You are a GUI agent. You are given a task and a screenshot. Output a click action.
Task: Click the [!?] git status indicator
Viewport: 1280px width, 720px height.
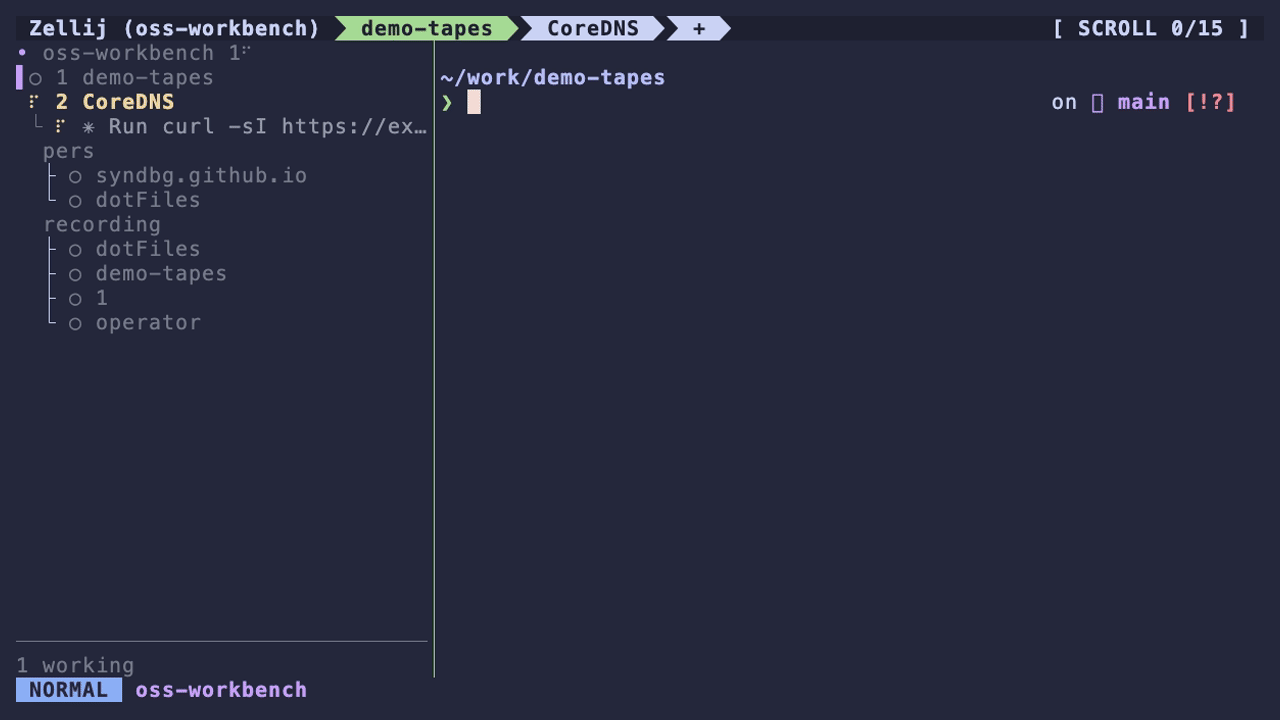(x=1210, y=102)
